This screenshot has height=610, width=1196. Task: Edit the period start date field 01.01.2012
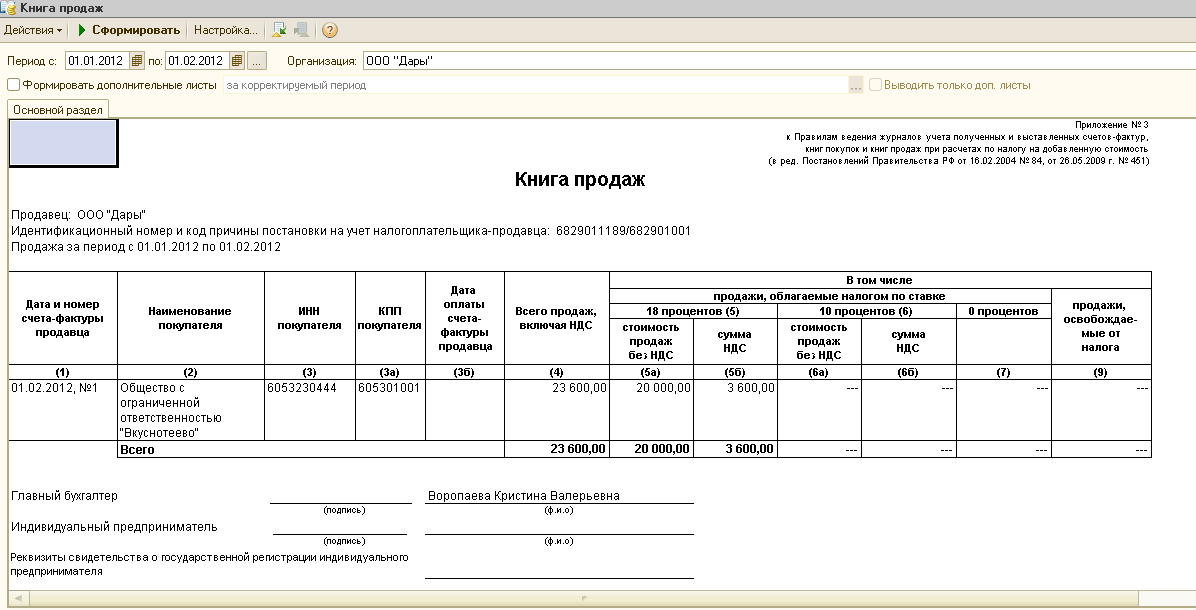tap(97, 61)
